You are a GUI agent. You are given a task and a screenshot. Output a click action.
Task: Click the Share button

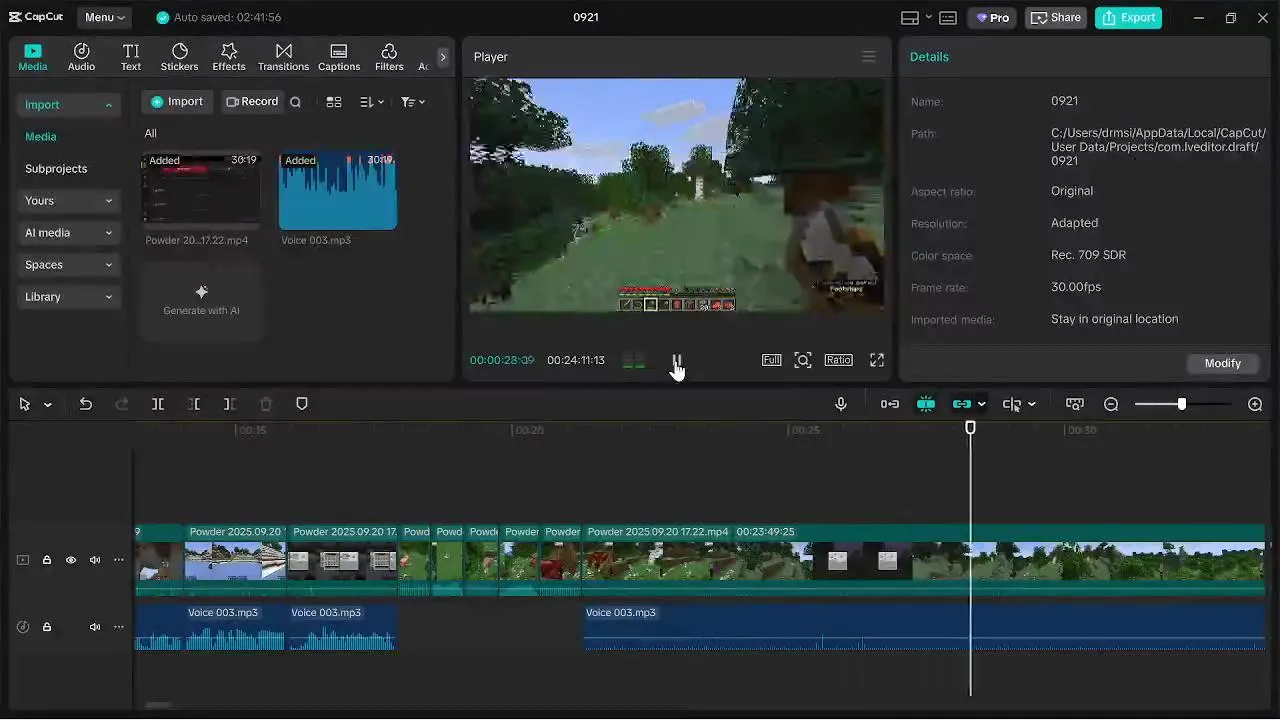click(x=1056, y=18)
